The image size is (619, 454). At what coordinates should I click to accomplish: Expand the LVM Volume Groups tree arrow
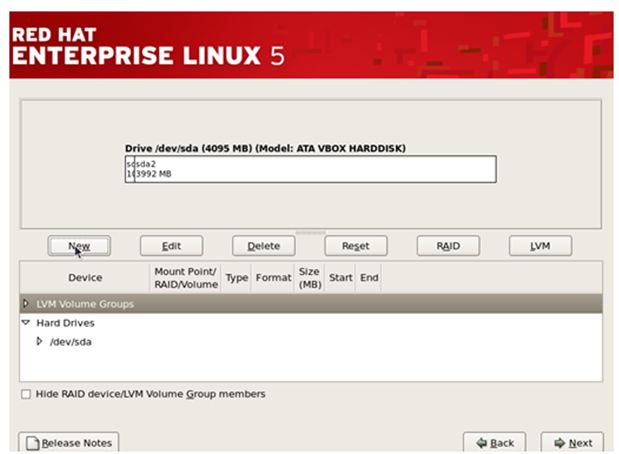point(26,304)
